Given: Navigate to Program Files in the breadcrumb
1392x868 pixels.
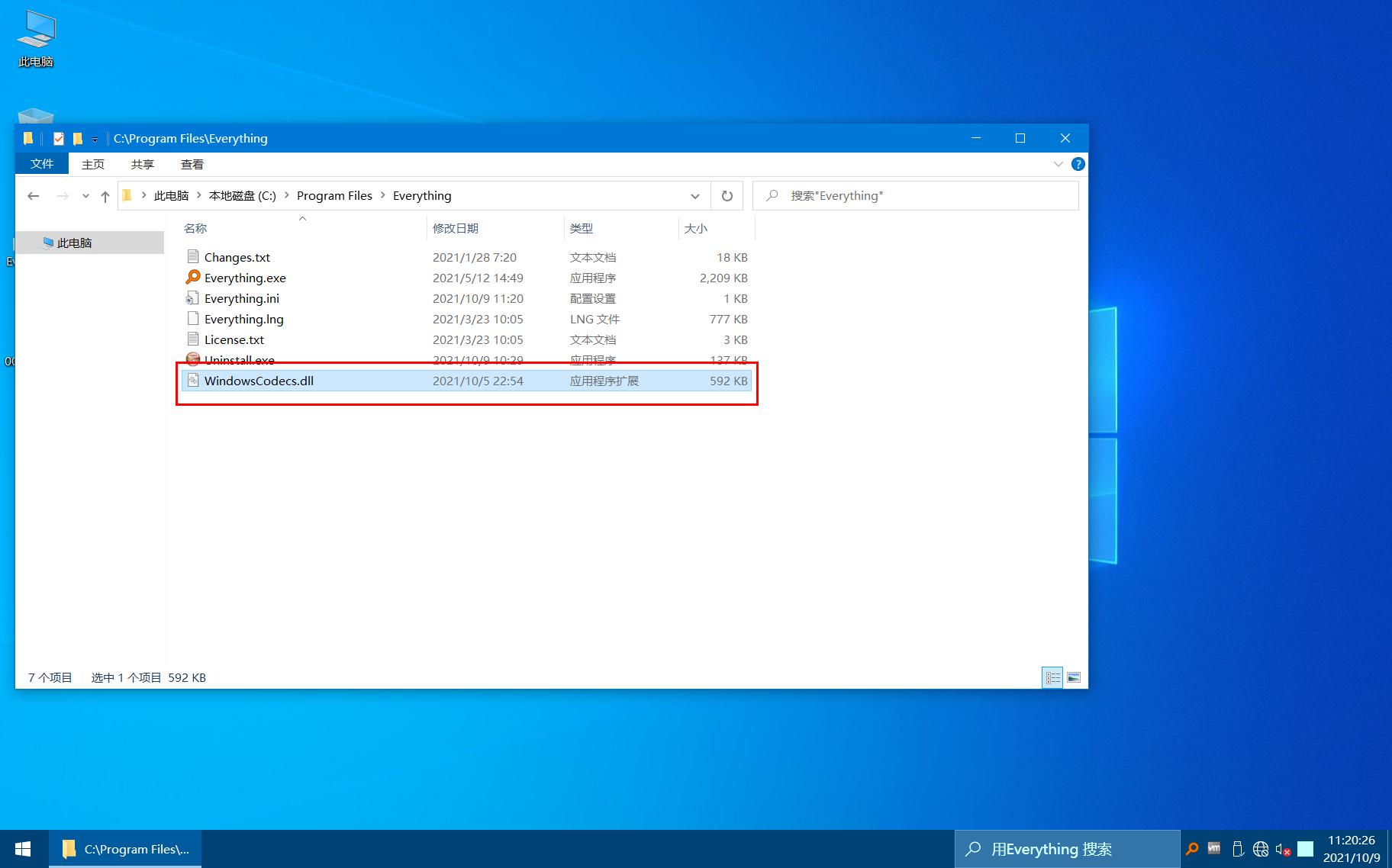Looking at the screenshot, I should pos(334,195).
